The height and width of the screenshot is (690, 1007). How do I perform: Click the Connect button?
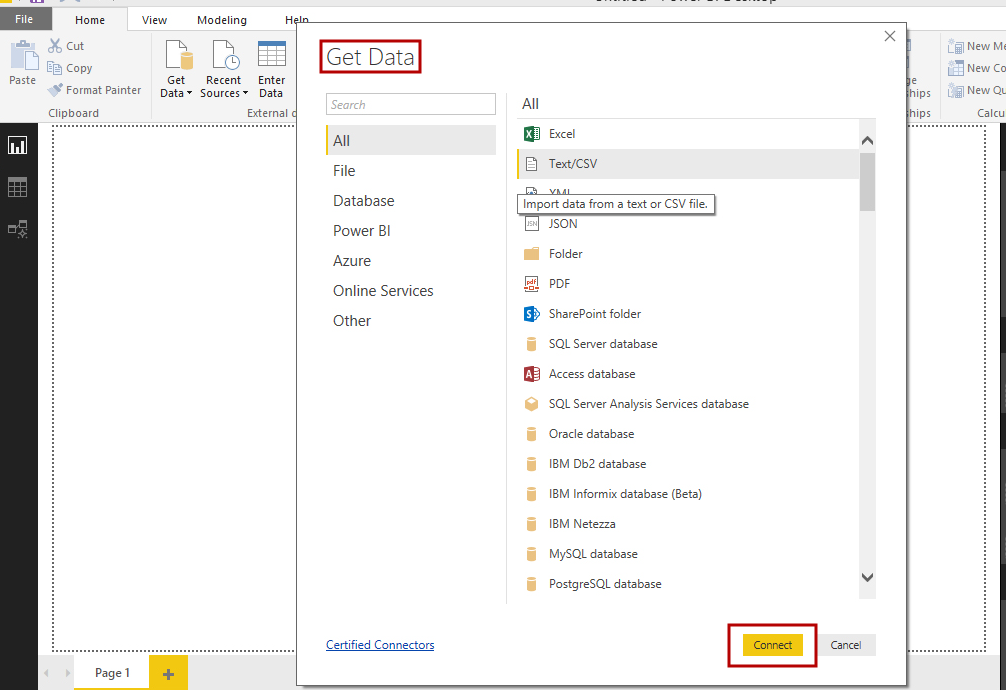(773, 645)
